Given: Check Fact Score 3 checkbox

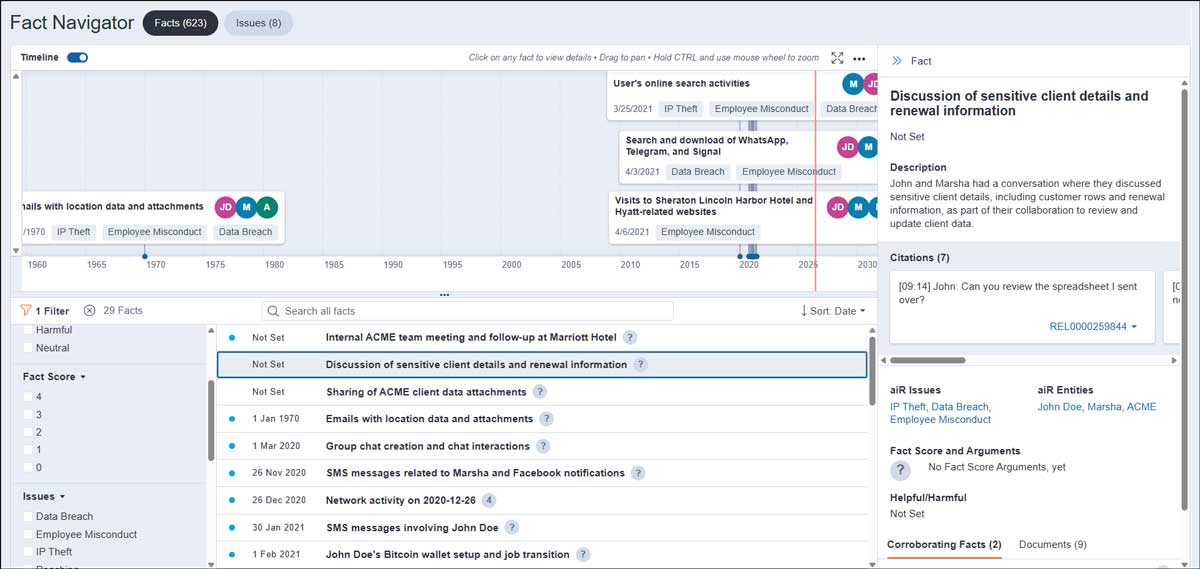Looking at the screenshot, I should [28, 415].
